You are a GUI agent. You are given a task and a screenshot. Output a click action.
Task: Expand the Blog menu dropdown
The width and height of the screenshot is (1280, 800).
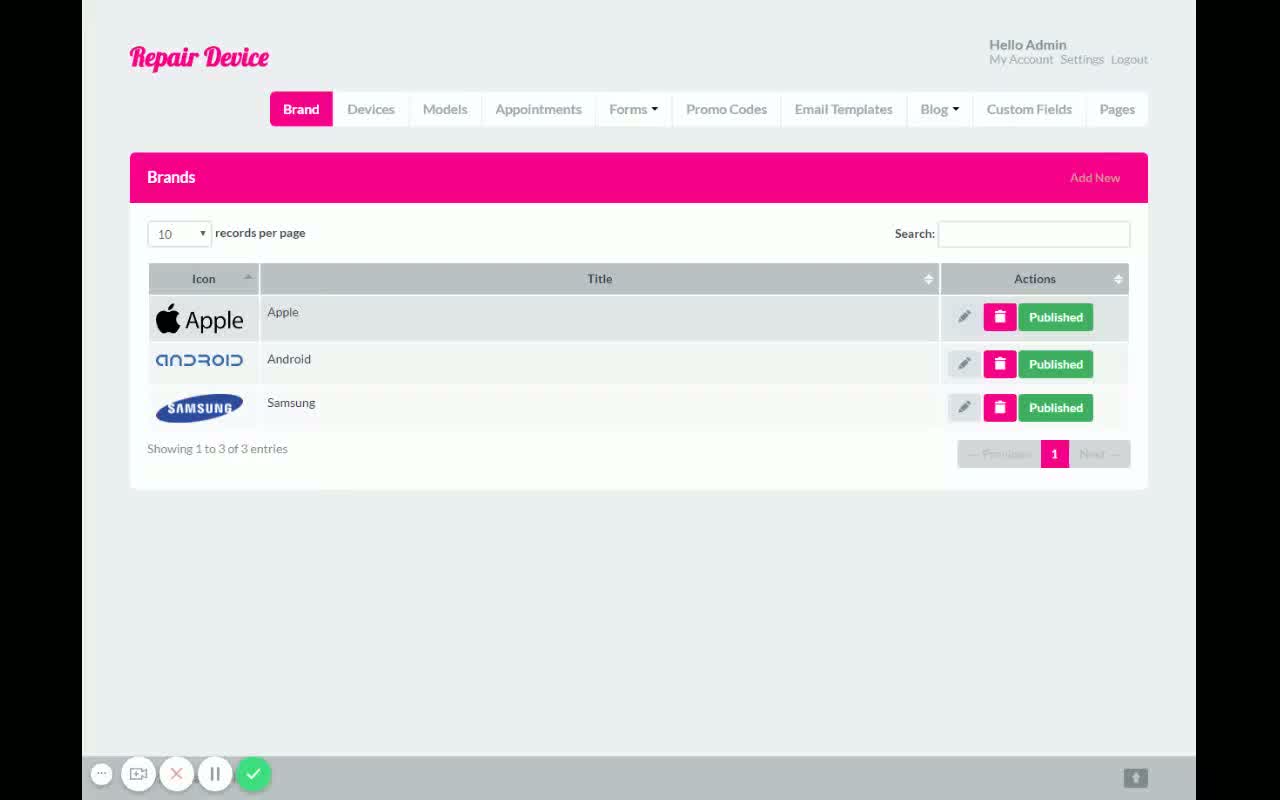(939, 109)
